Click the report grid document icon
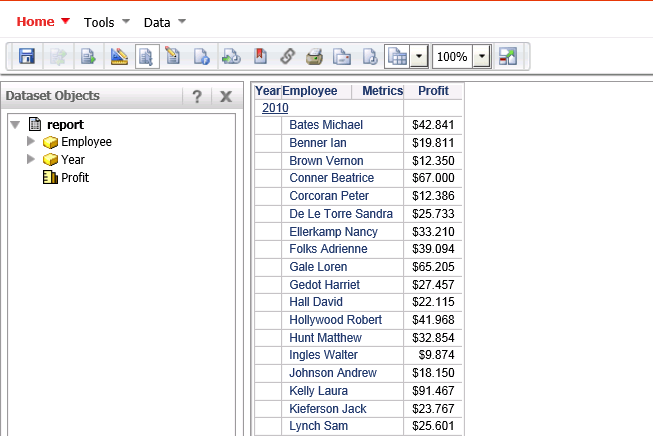The height and width of the screenshot is (436, 653). click(35, 124)
